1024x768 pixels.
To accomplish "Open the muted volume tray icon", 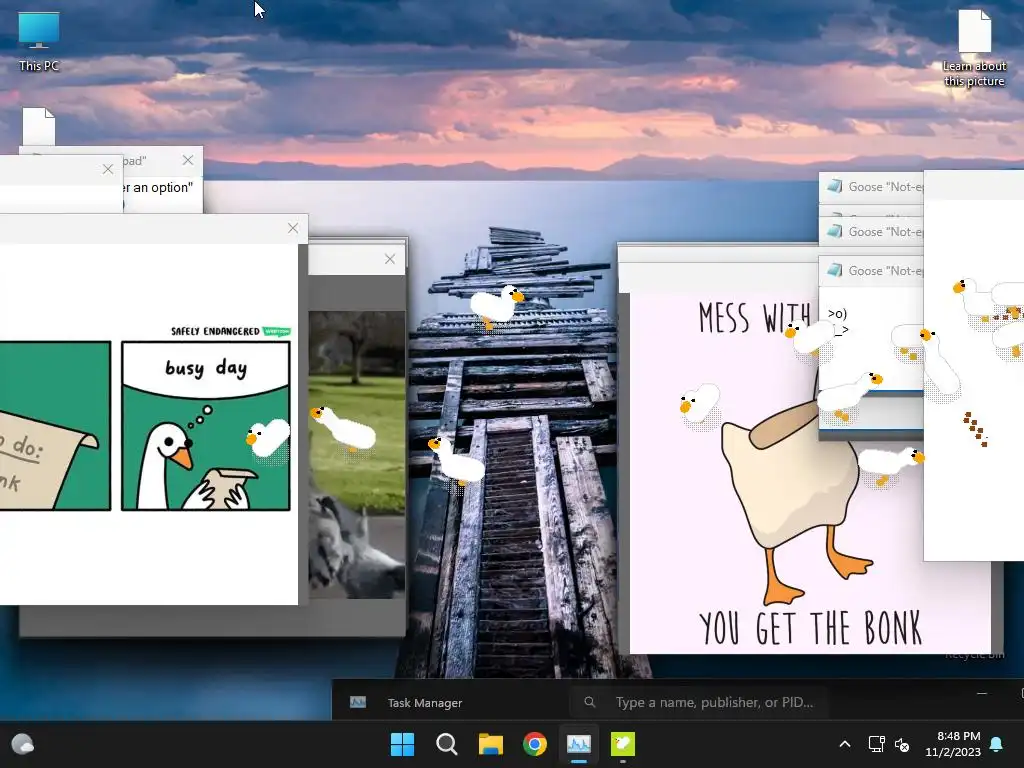I will click(902, 744).
